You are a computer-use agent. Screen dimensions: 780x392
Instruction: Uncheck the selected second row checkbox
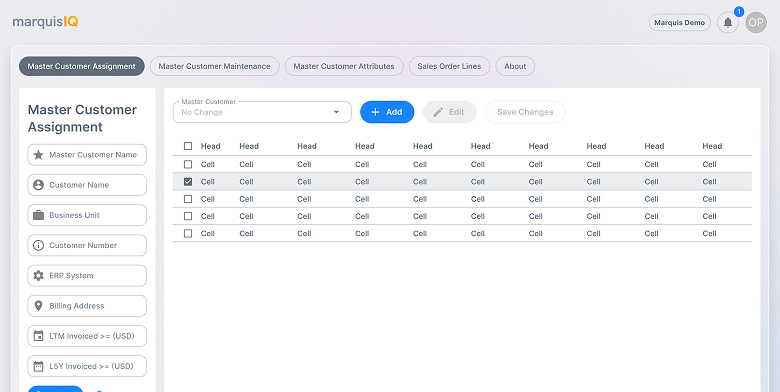click(x=188, y=182)
